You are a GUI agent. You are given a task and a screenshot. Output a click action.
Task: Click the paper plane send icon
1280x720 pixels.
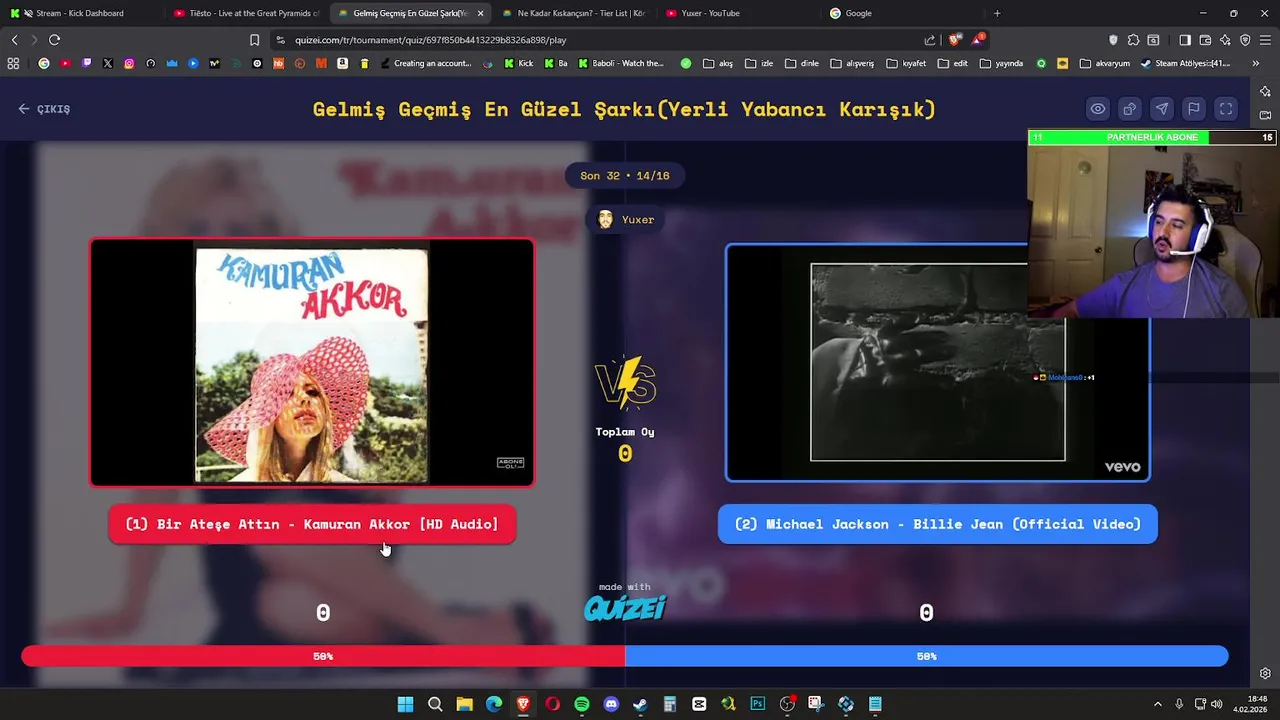tap(1162, 109)
